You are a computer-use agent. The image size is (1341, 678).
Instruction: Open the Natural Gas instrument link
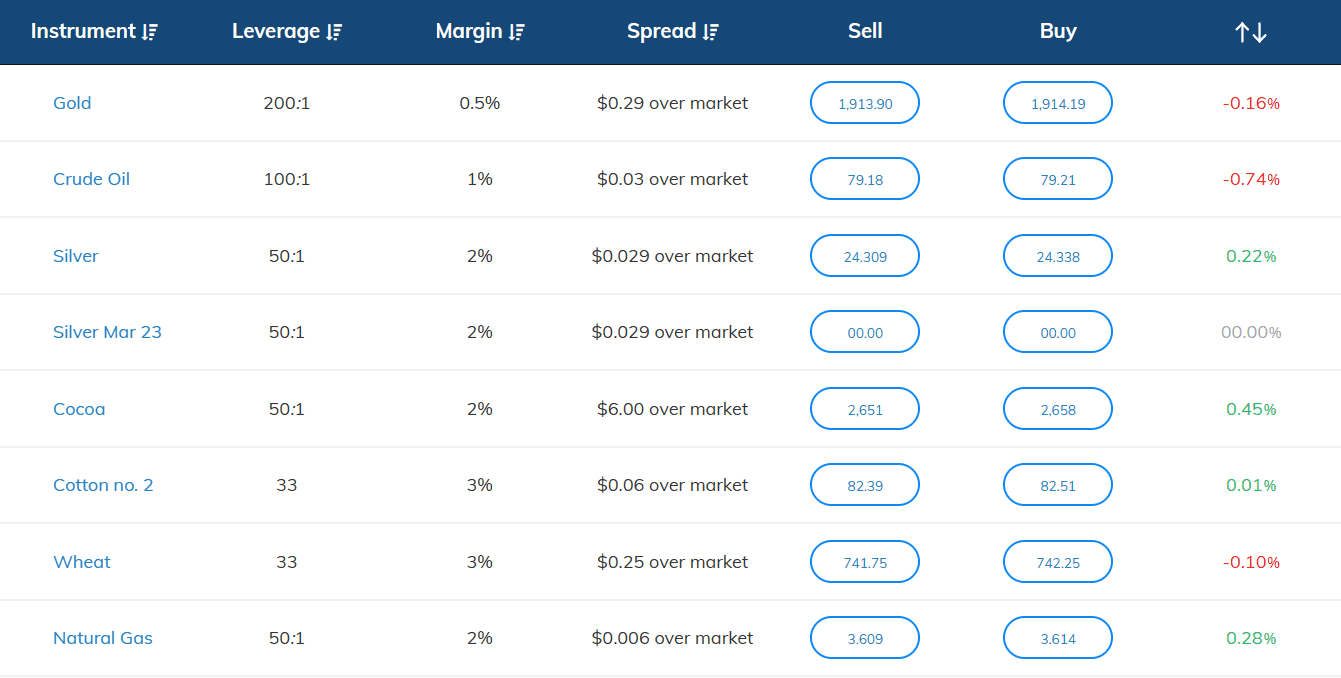[x=103, y=638]
